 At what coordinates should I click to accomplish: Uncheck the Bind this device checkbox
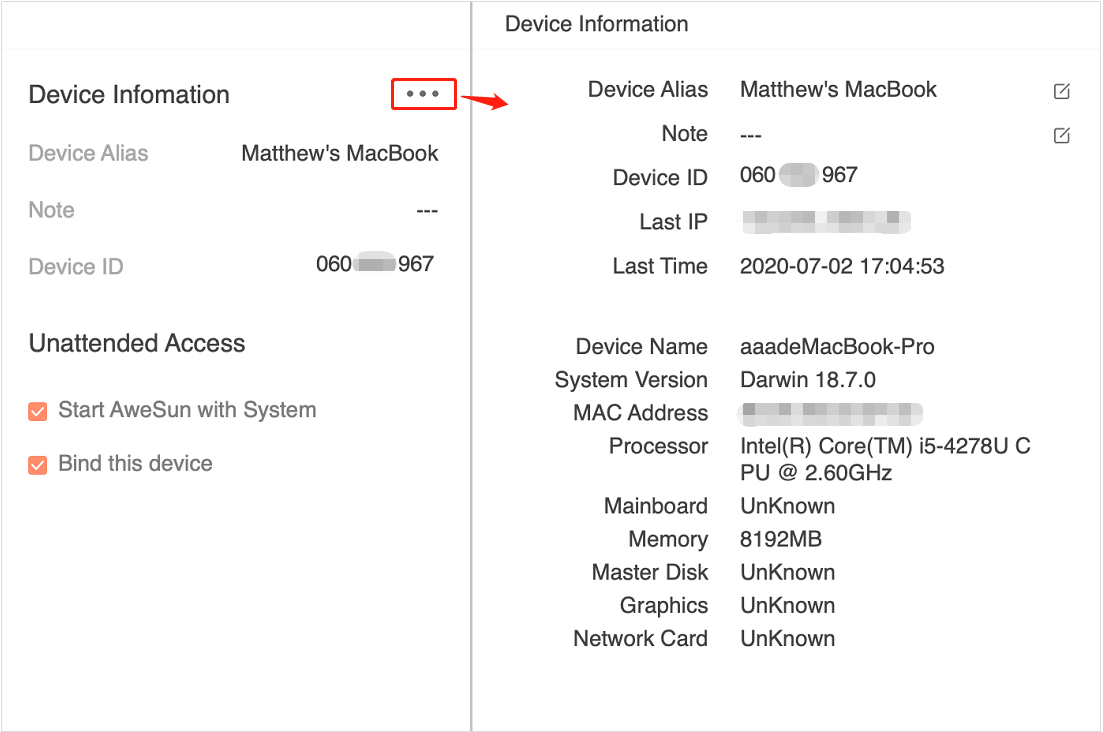pyautogui.click(x=38, y=465)
